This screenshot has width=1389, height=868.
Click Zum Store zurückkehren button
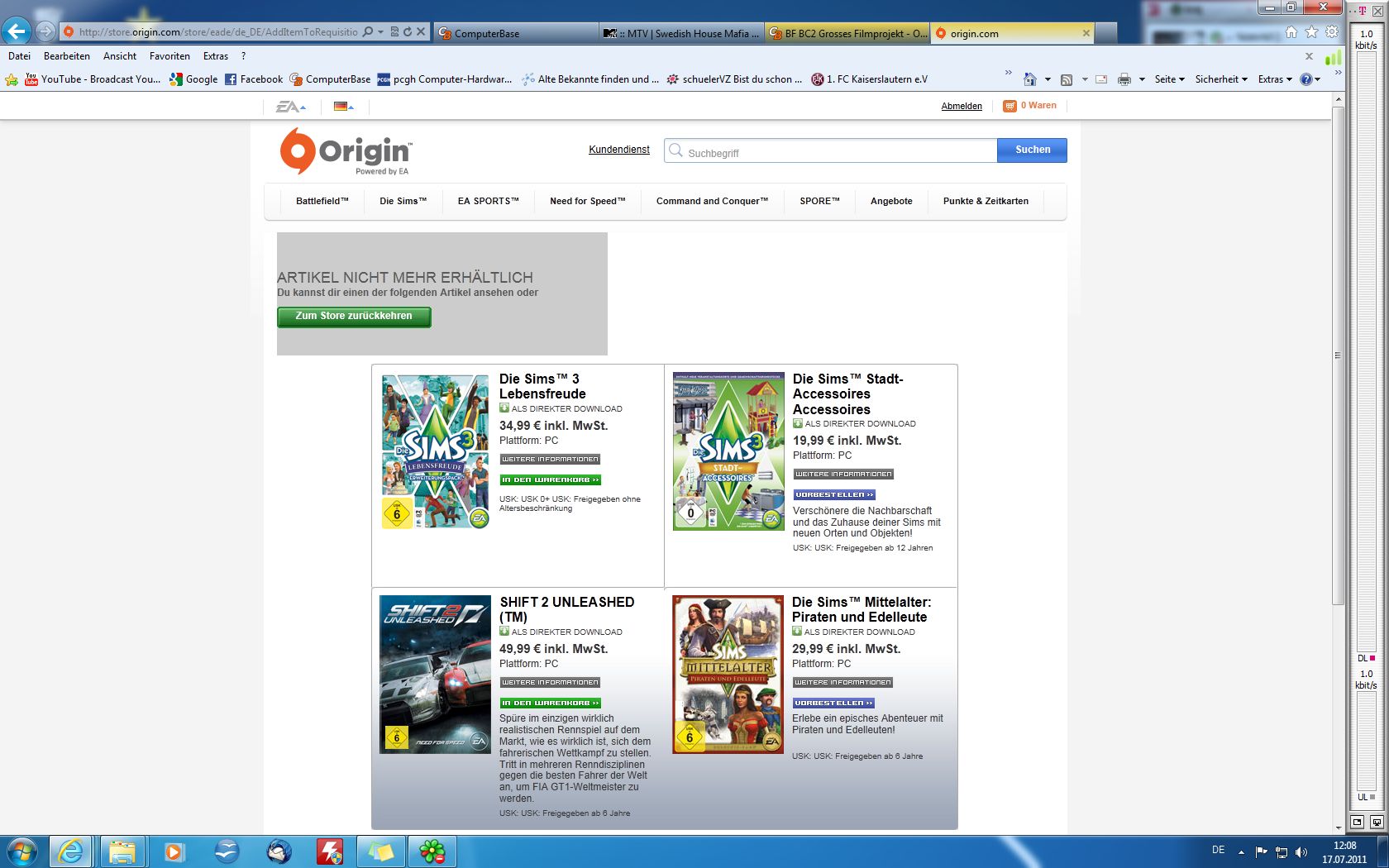(354, 317)
